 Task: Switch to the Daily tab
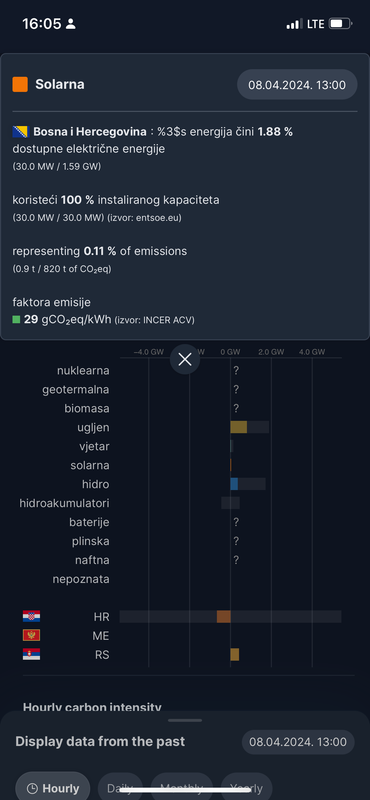pos(120,786)
